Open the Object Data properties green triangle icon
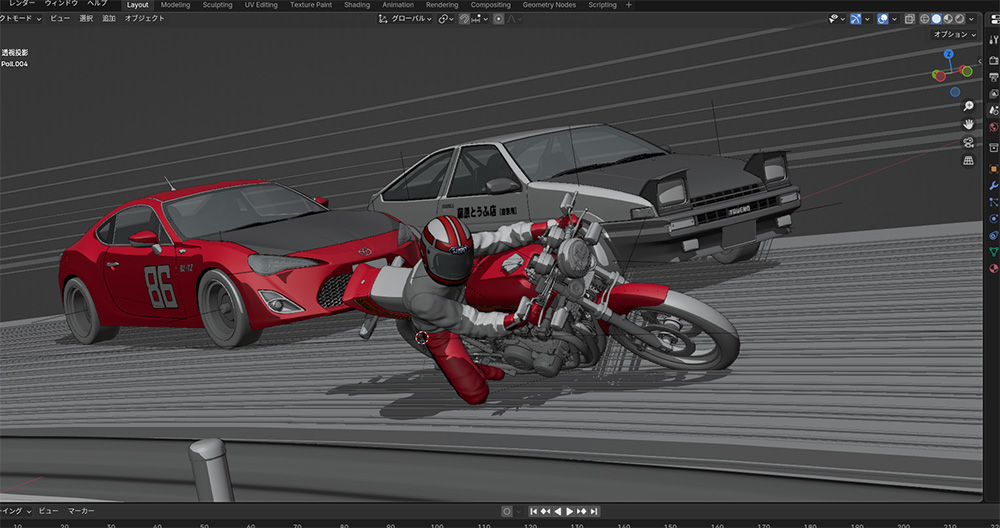The height and width of the screenshot is (528, 1000). click(993, 252)
